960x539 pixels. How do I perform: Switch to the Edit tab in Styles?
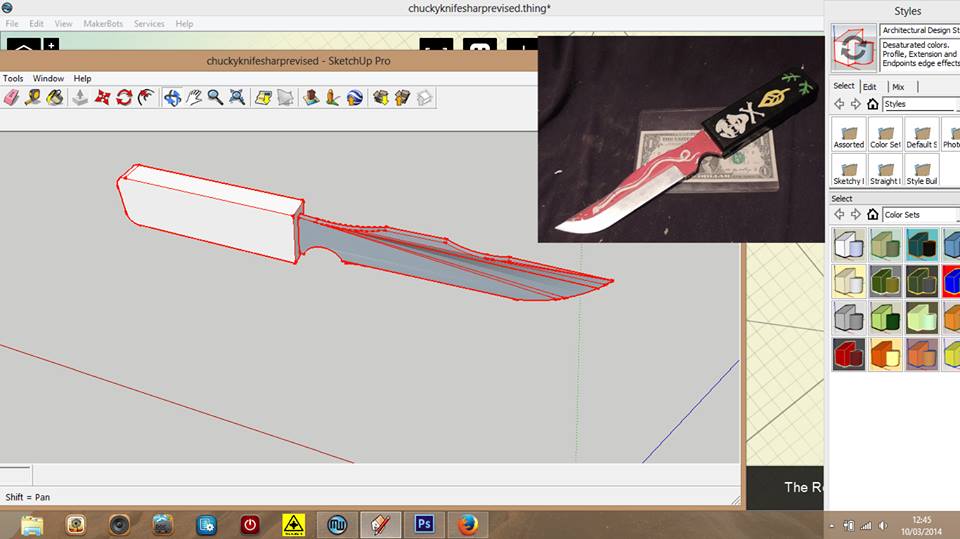coord(869,87)
